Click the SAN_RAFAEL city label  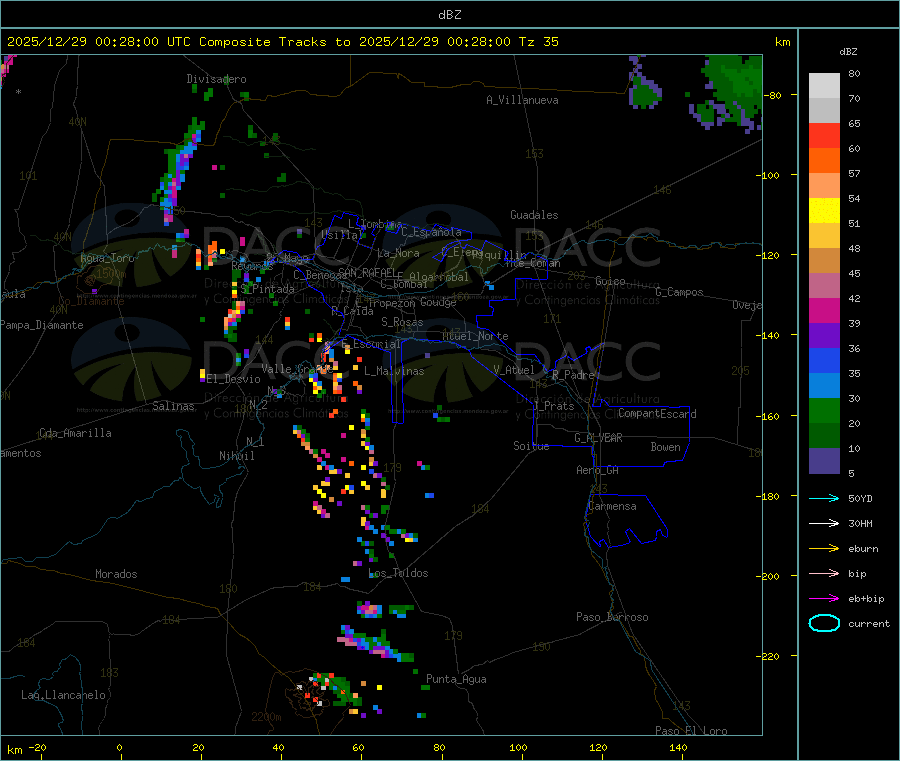tap(366, 272)
